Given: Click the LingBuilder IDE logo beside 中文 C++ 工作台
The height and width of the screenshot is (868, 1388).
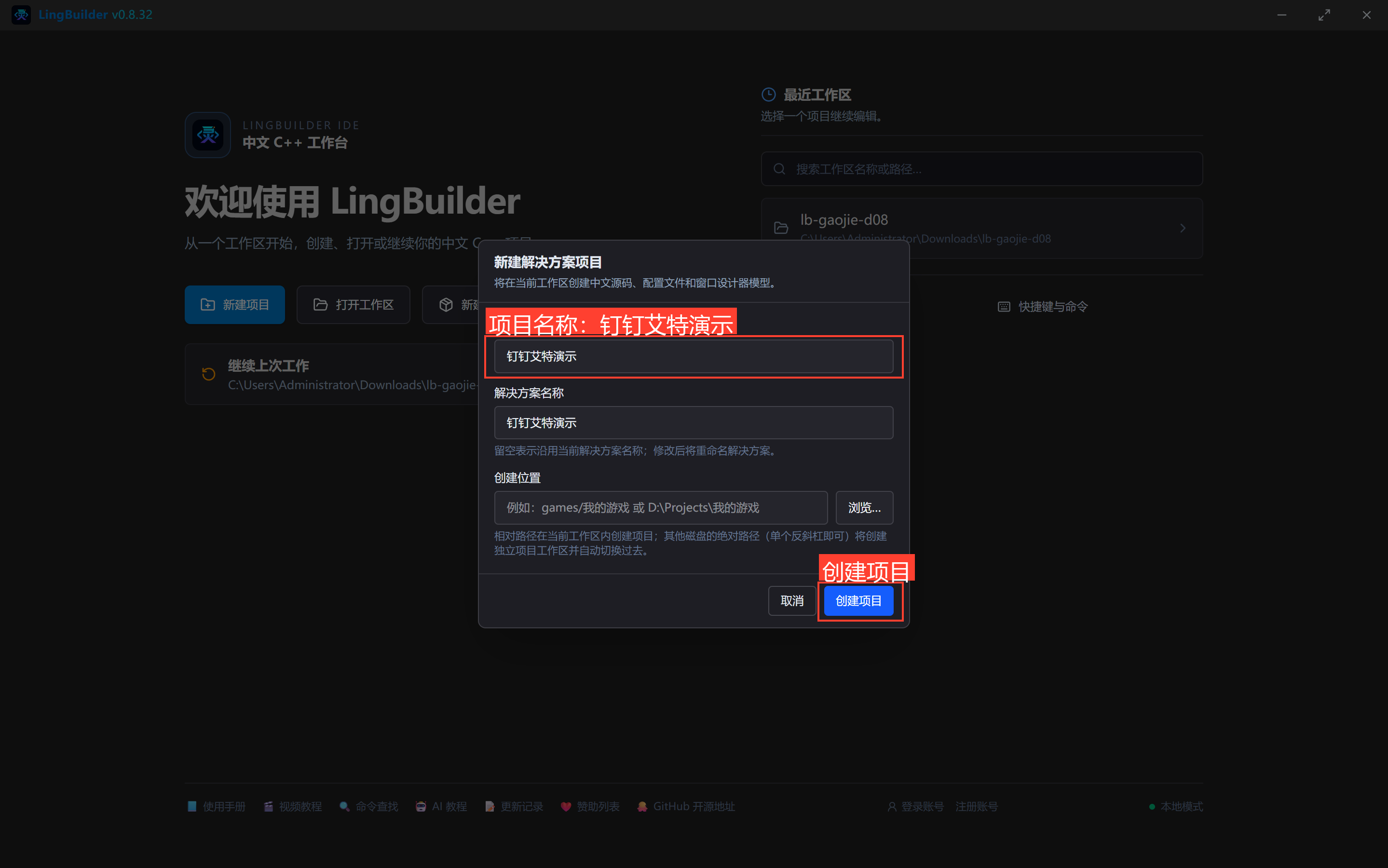Looking at the screenshot, I should [208, 135].
